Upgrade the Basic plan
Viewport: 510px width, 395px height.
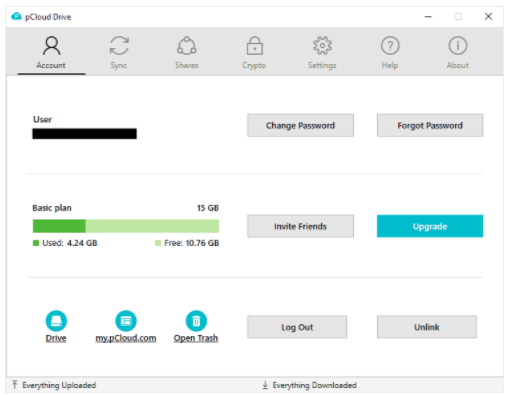tap(430, 226)
